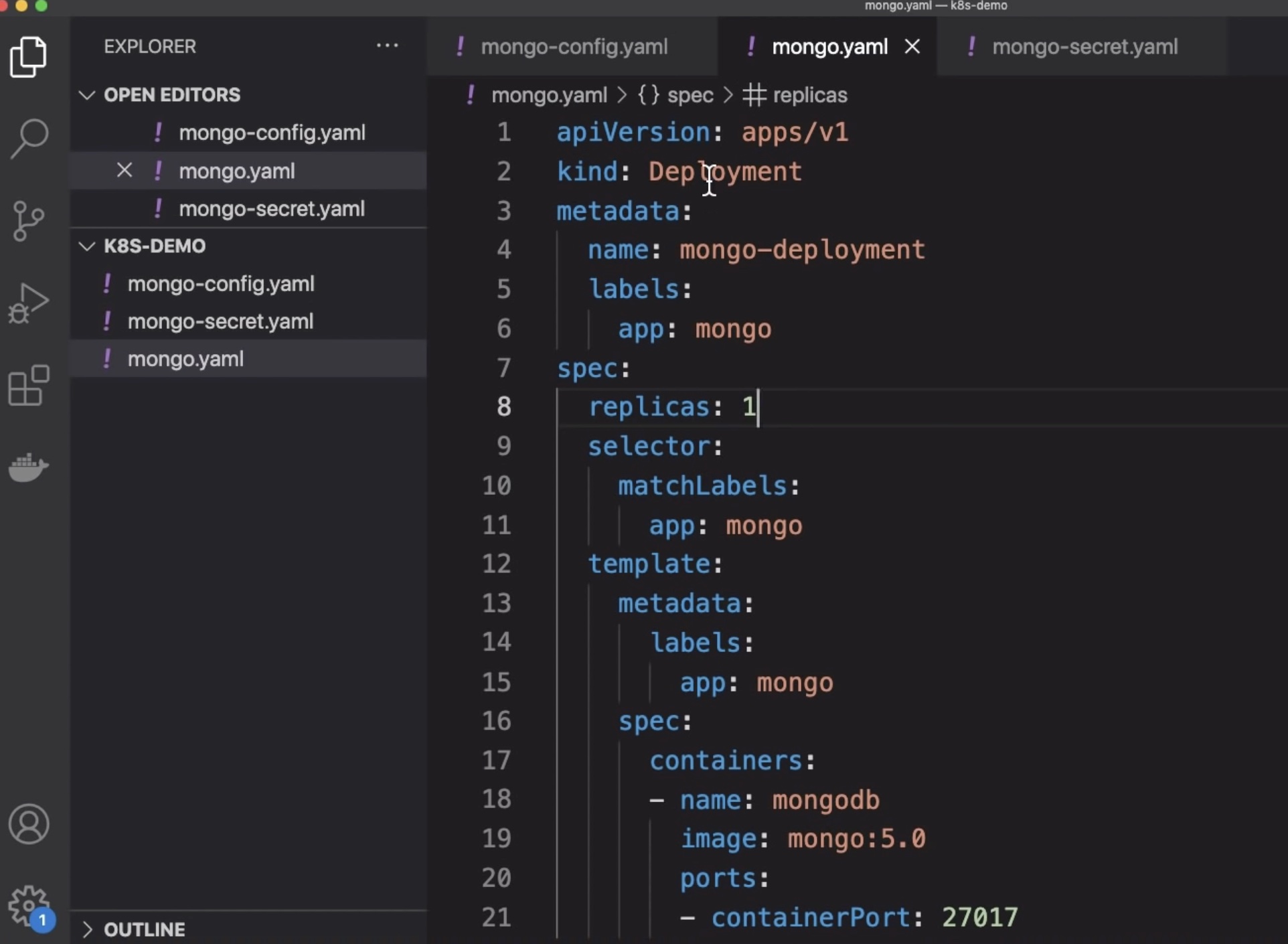This screenshot has height=944, width=1288.
Task: Collapse the OPEN EDITORS section
Action: 87,94
